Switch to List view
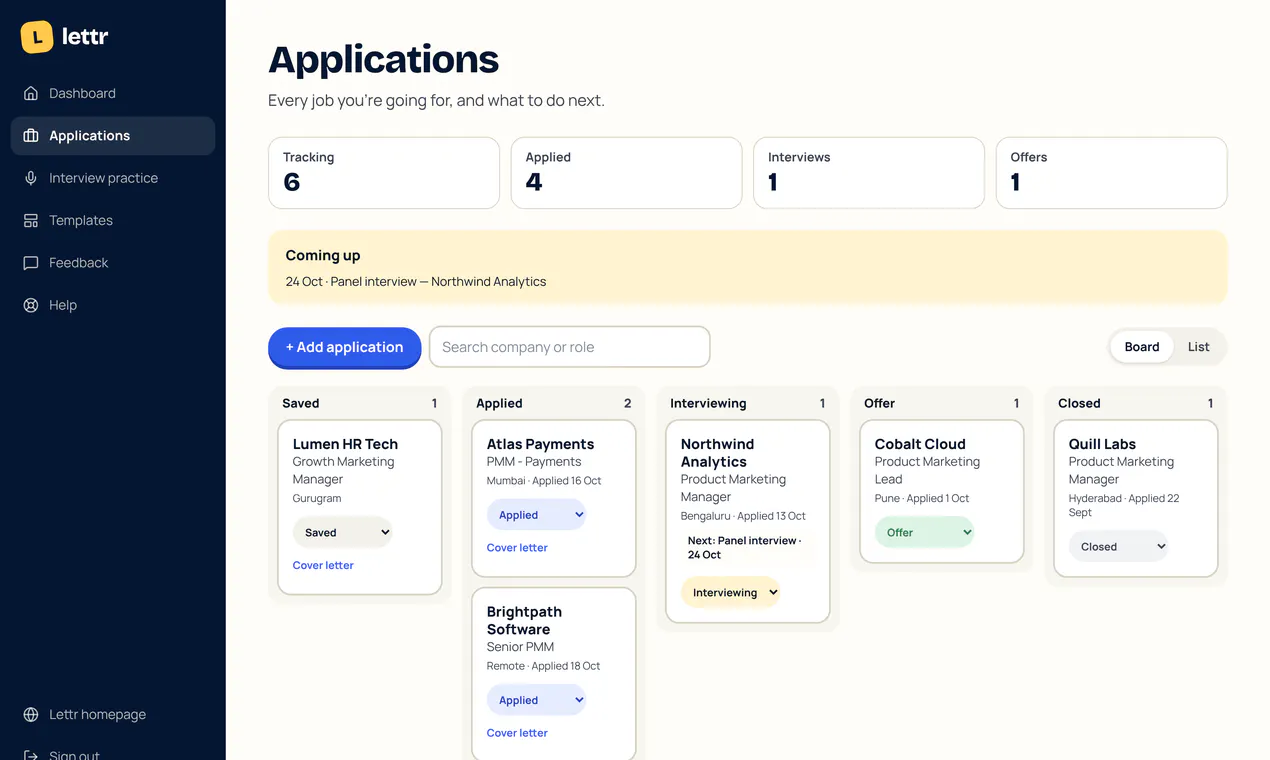Image resolution: width=1270 pixels, height=760 pixels. [x=1199, y=347]
